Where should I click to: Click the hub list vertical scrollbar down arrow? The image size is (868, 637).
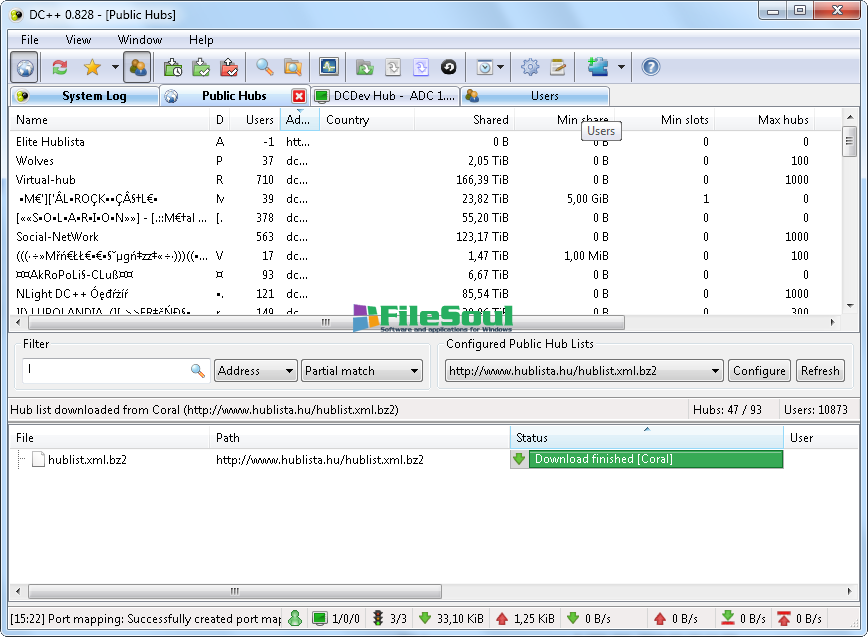[850, 305]
